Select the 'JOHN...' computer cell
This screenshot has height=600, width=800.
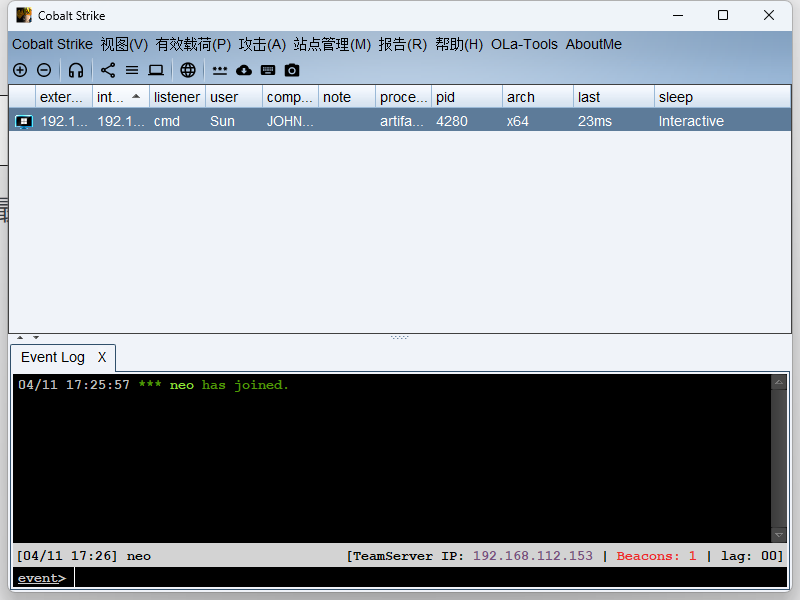pos(290,121)
